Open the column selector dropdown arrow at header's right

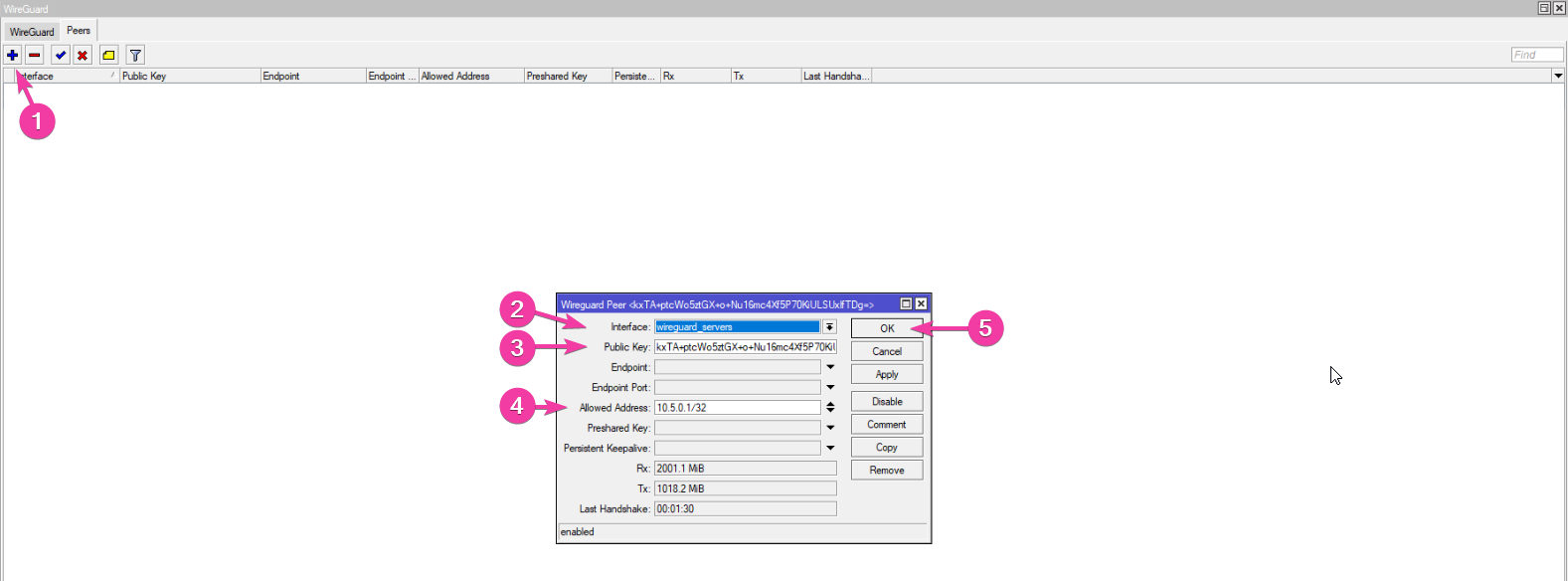point(1558,76)
